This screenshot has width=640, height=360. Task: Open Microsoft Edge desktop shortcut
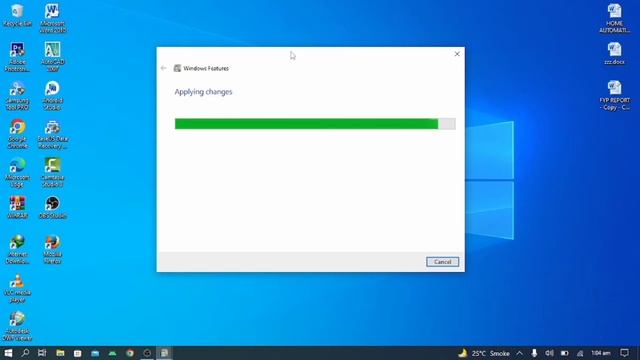tap(18, 173)
